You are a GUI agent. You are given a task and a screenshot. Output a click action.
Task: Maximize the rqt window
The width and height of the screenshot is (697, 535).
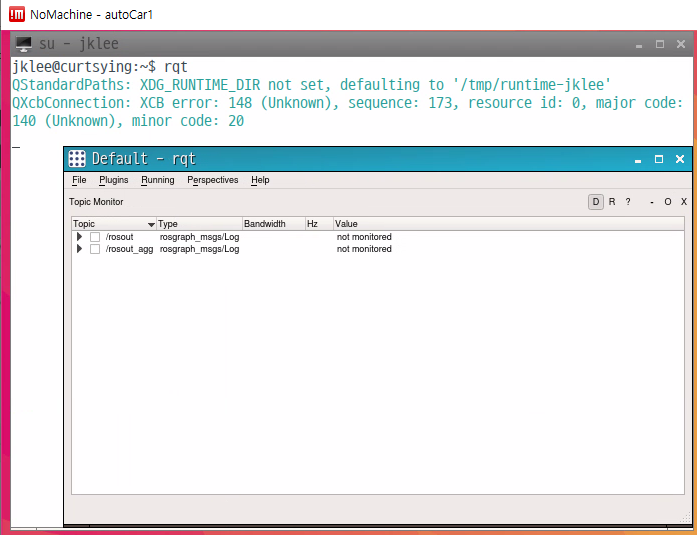pos(659,159)
